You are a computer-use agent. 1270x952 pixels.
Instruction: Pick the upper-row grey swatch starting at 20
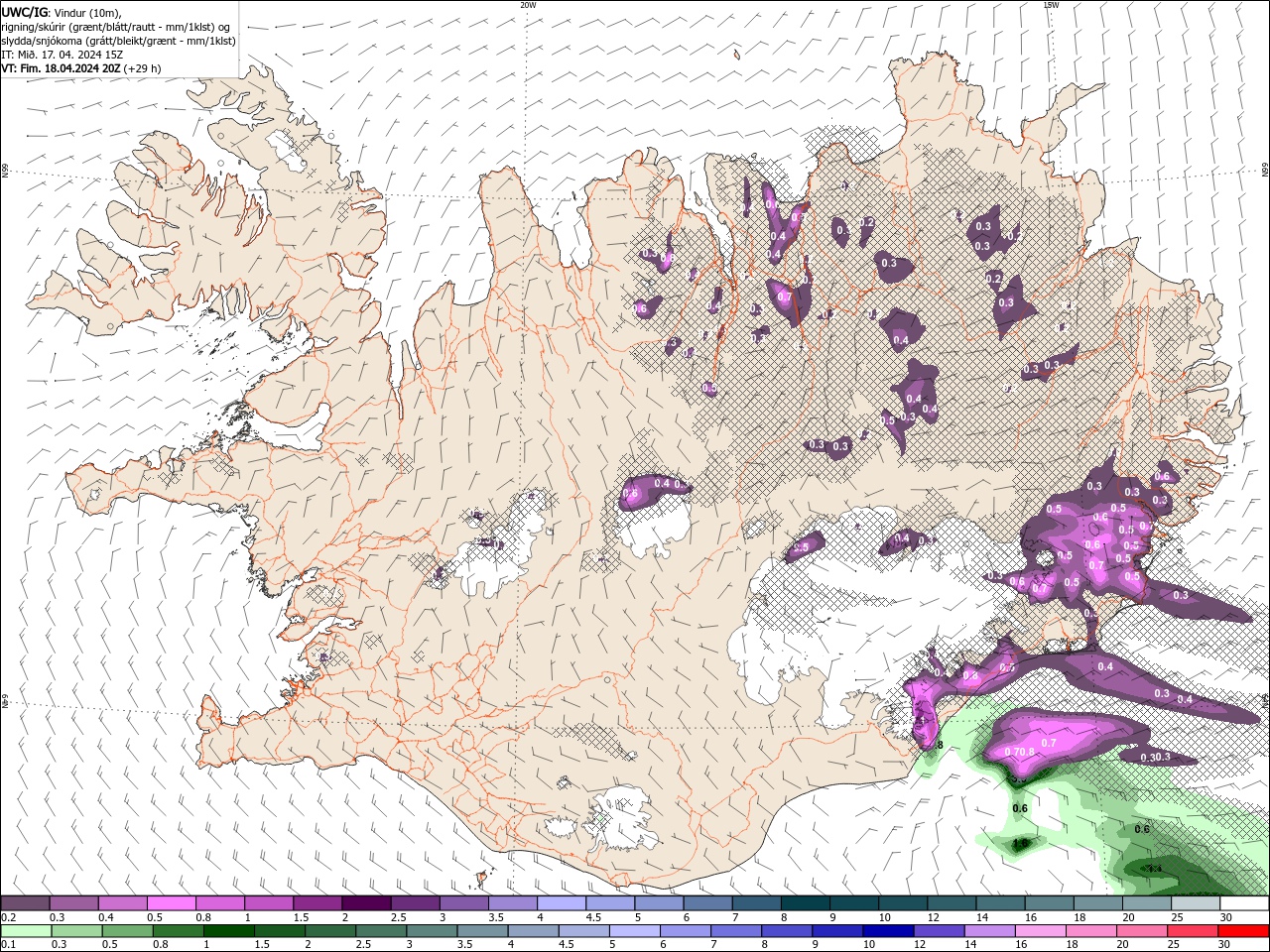coord(1146,903)
